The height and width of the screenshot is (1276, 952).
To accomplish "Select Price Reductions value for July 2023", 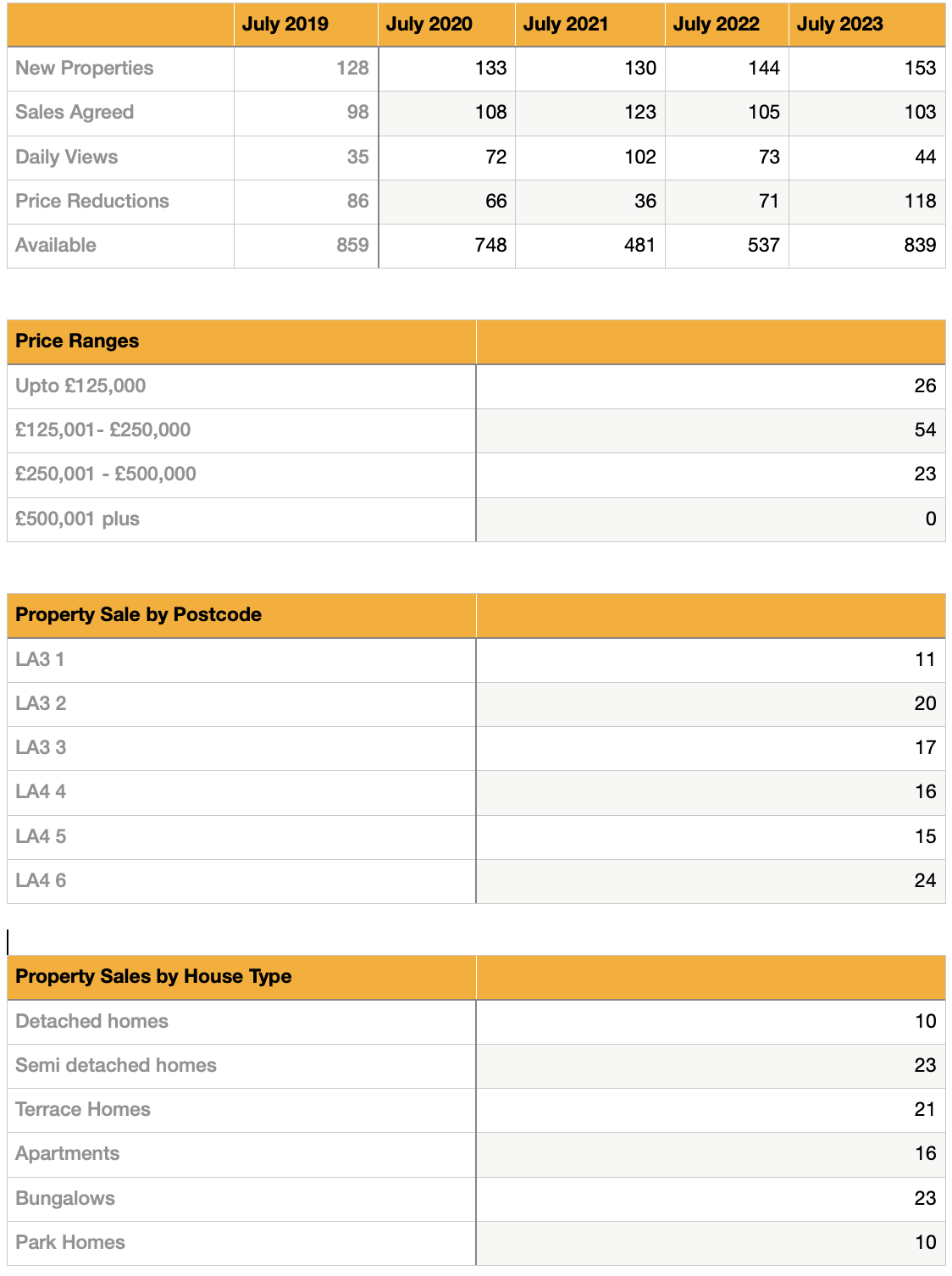I will click(920, 202).
